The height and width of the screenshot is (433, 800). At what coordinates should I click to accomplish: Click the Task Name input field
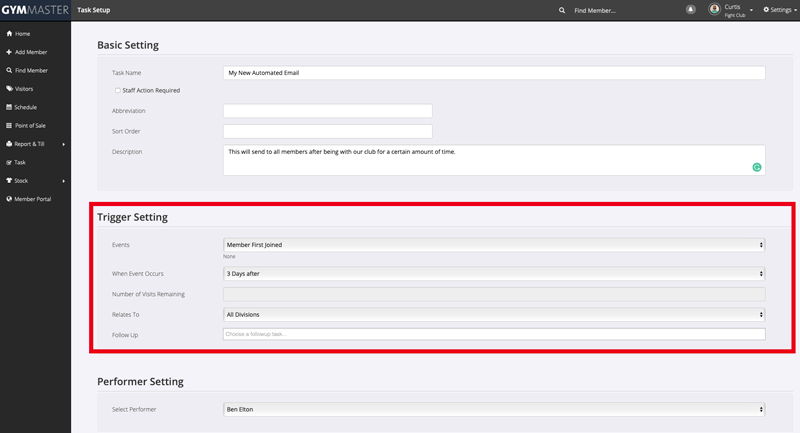[x=494, y=73]
